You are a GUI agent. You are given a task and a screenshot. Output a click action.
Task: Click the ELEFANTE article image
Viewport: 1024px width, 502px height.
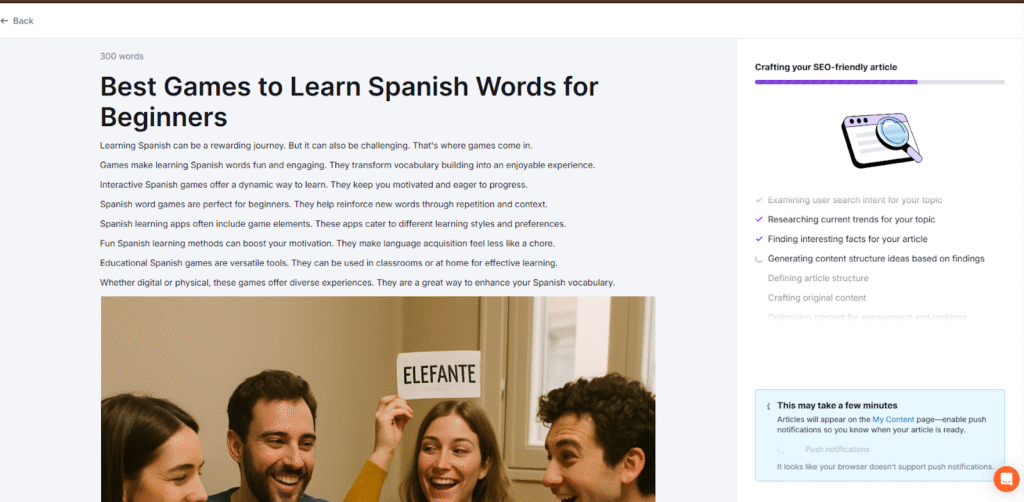pos(378,398)
